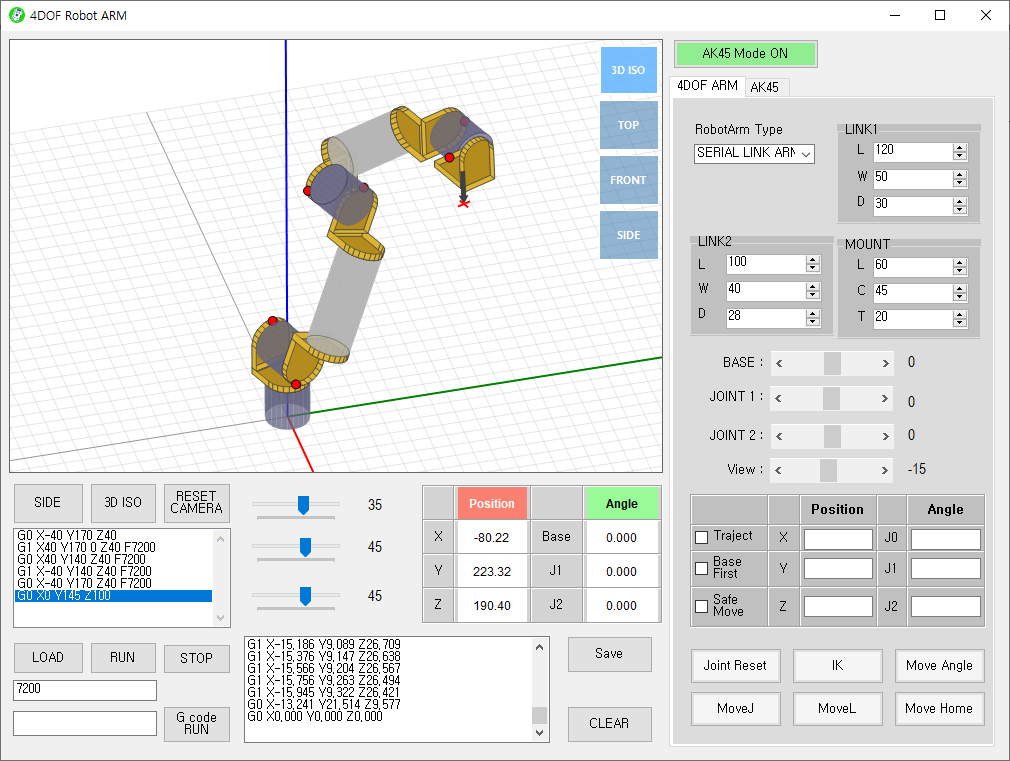Viewport: 1010px width, 761px height.
Task: Switch to TOP camera view
Action: pos(628,125)
